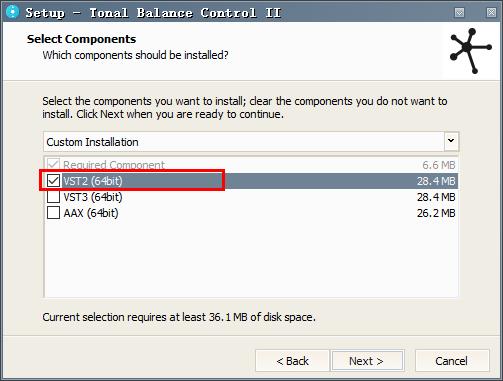Viewport: 503px width, 381px height.
Task: Uncheck the VST2 (64bit) checkbox
Action: coord(53,181)
